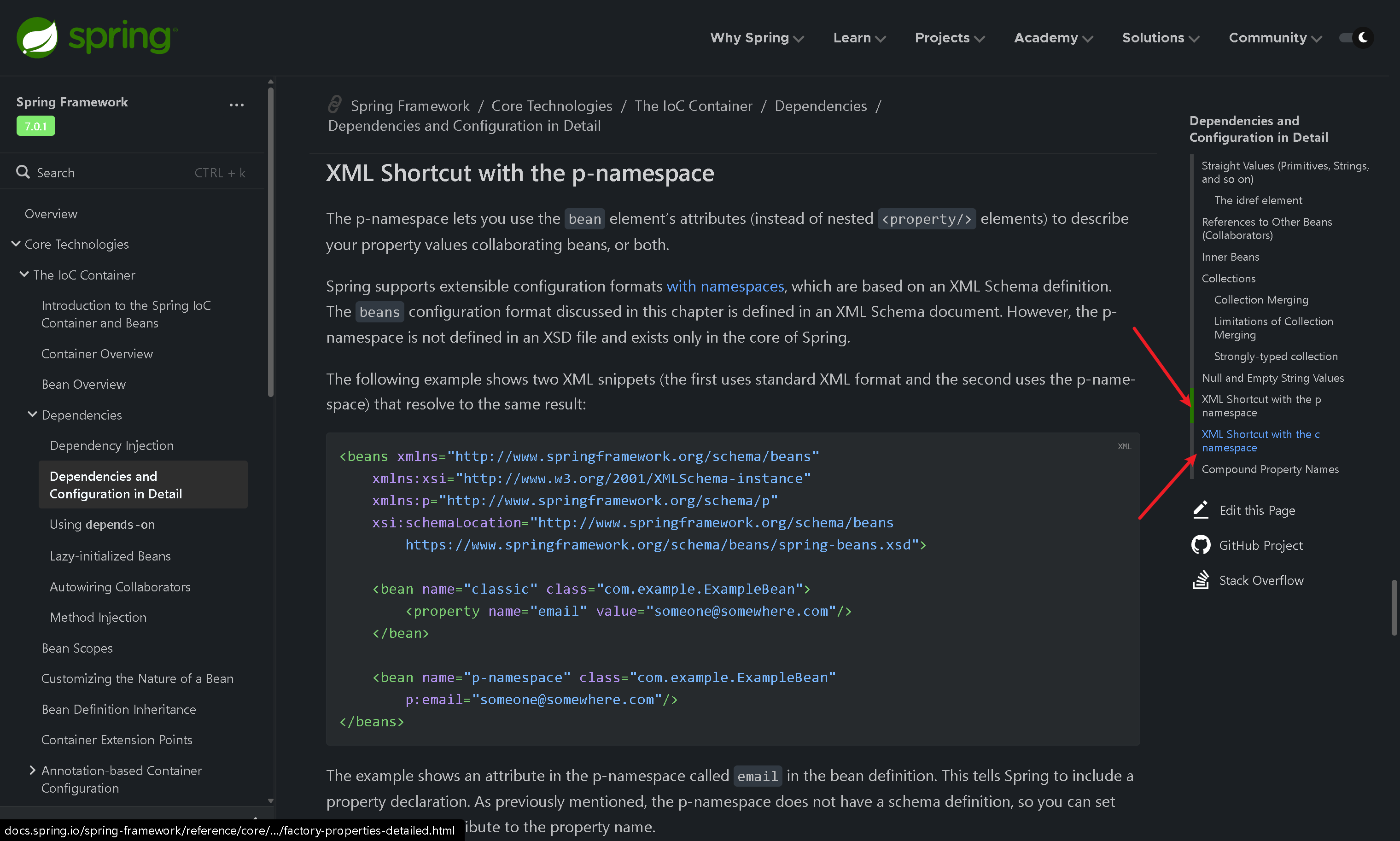Click the search magnifier icon
Image resolution: width=1400 pixels, height=841 pixels.
(x=23, y=172)
